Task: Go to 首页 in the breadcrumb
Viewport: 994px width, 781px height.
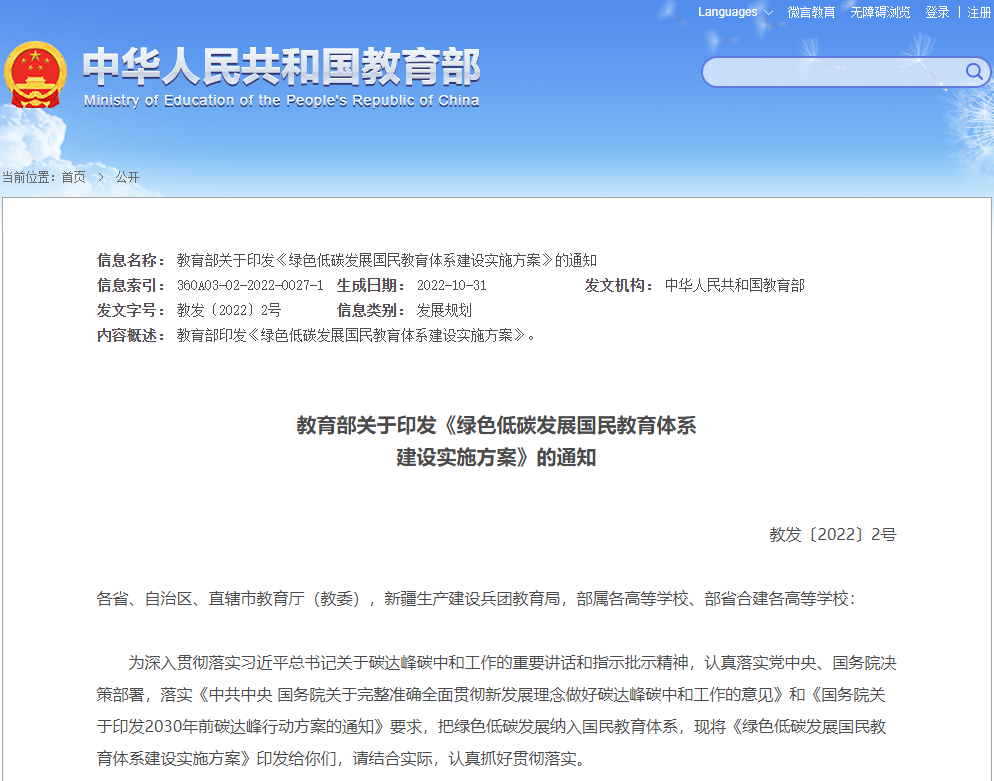Action: coord(73,177)
